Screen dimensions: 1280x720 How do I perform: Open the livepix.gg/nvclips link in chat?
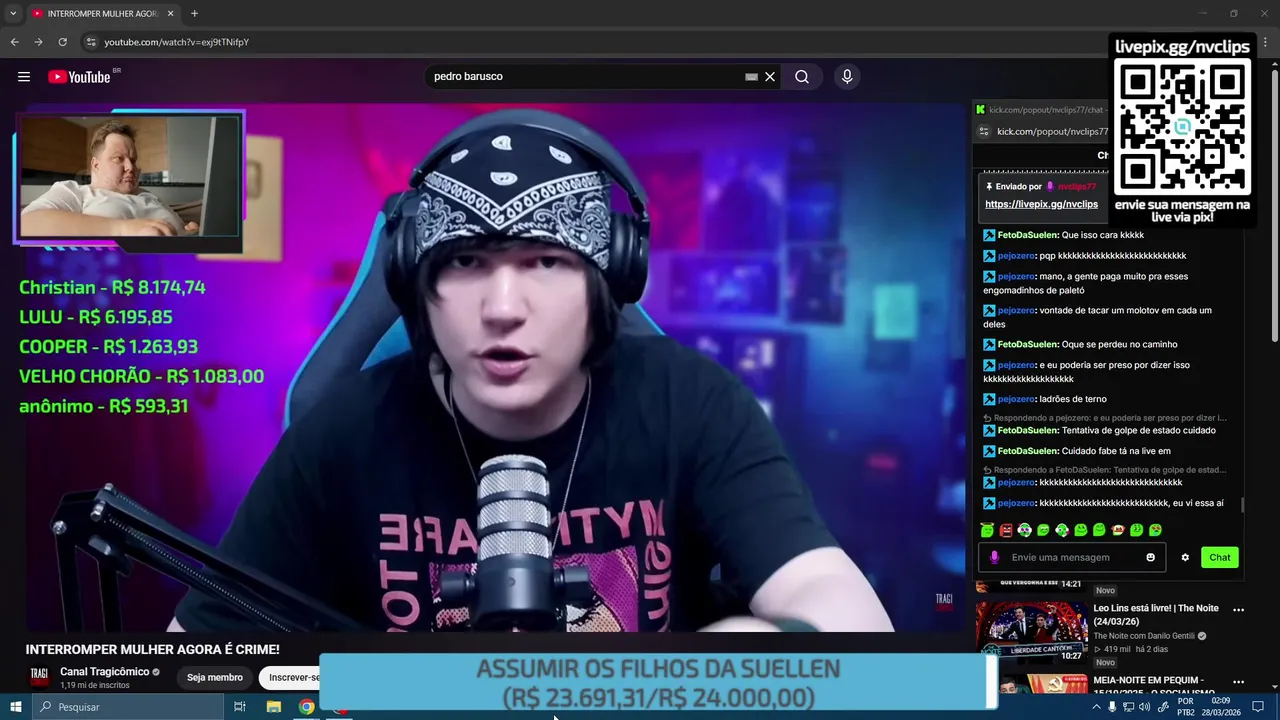point(1041,204)
